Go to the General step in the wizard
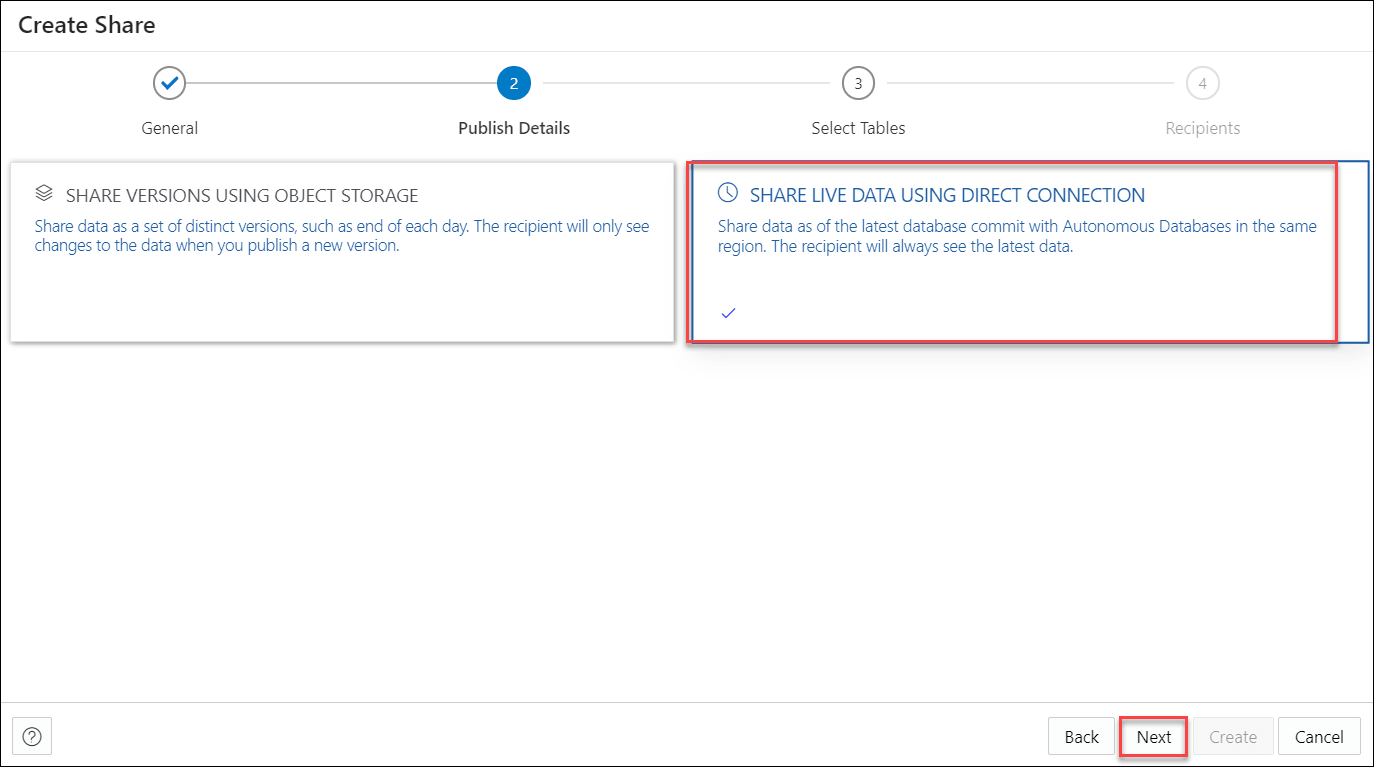Image resolution: width=1374 pixels, height=767 pixels. (x=169, y=128)
